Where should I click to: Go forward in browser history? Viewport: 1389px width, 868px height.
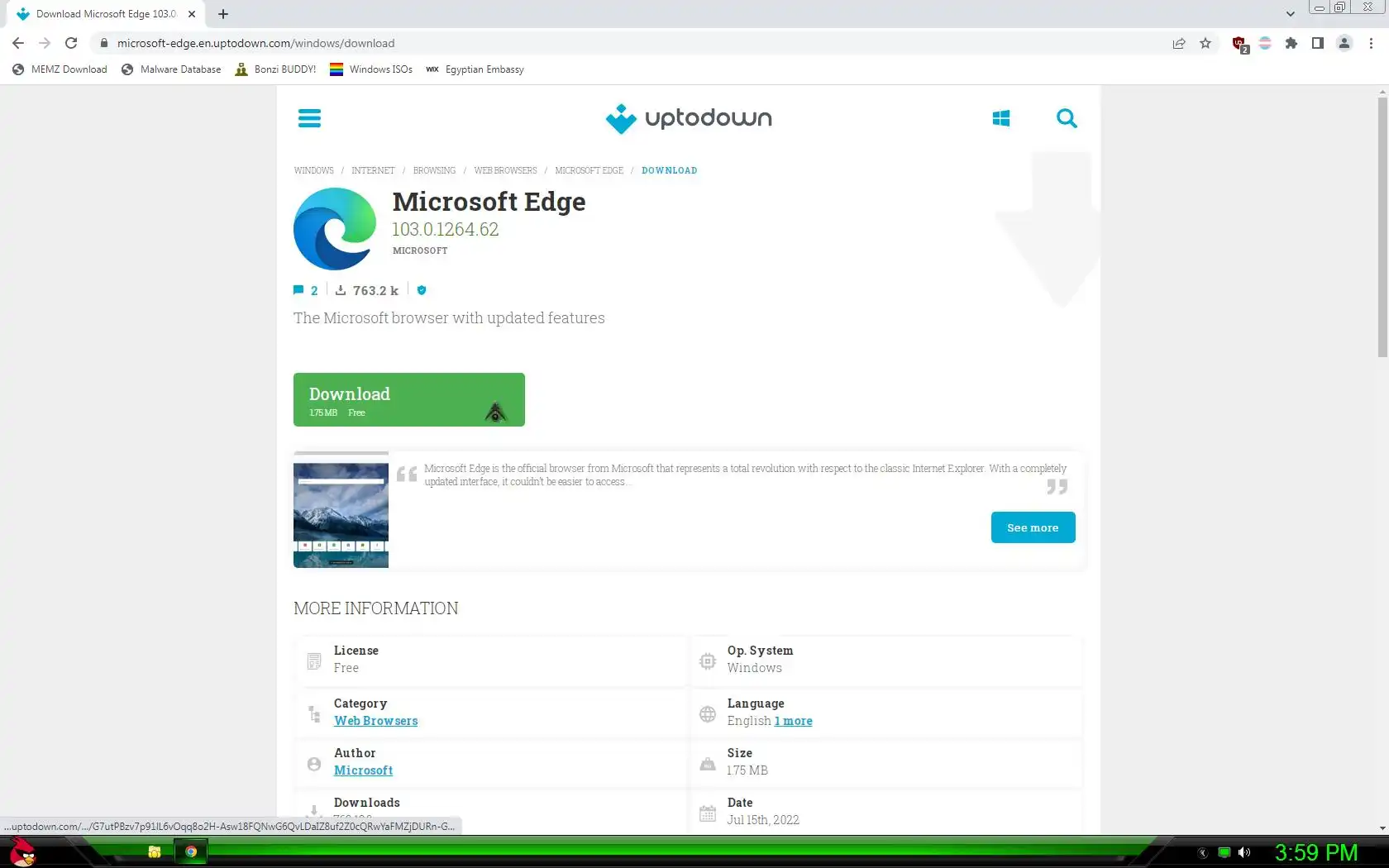[x=45, y=43]
